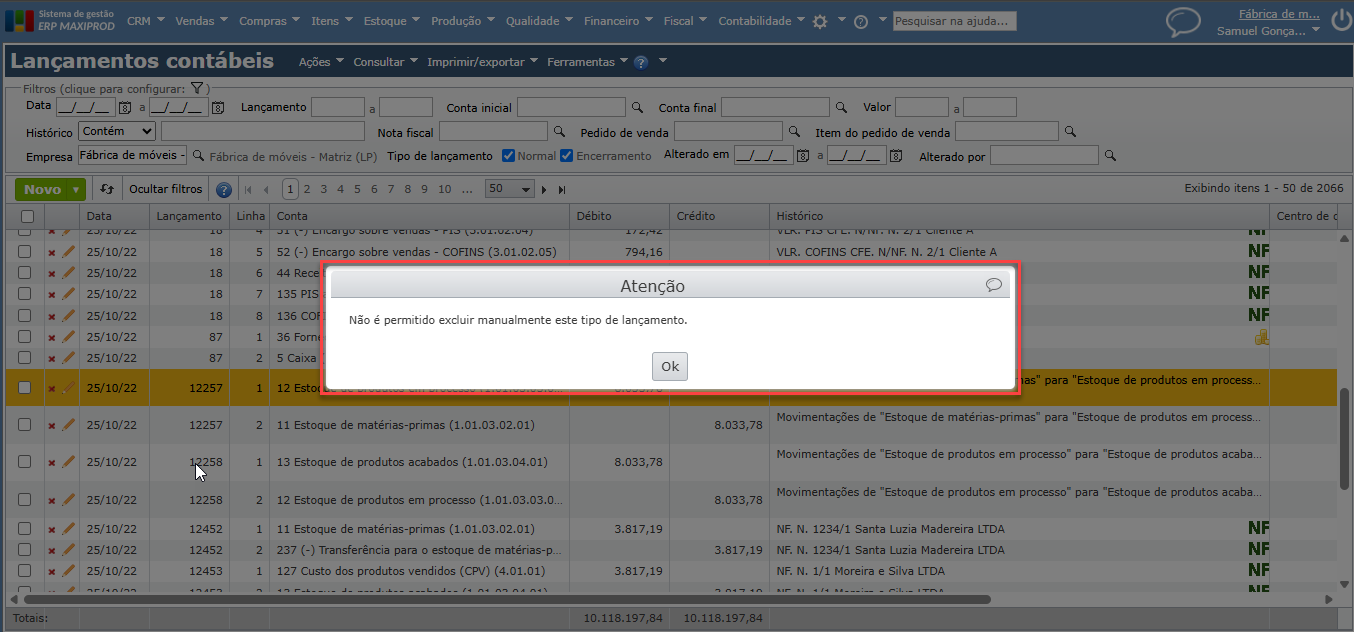Click the chat bubble icon in the Atenção dialog
The image size is (1354, 632).
pos(993,285)
